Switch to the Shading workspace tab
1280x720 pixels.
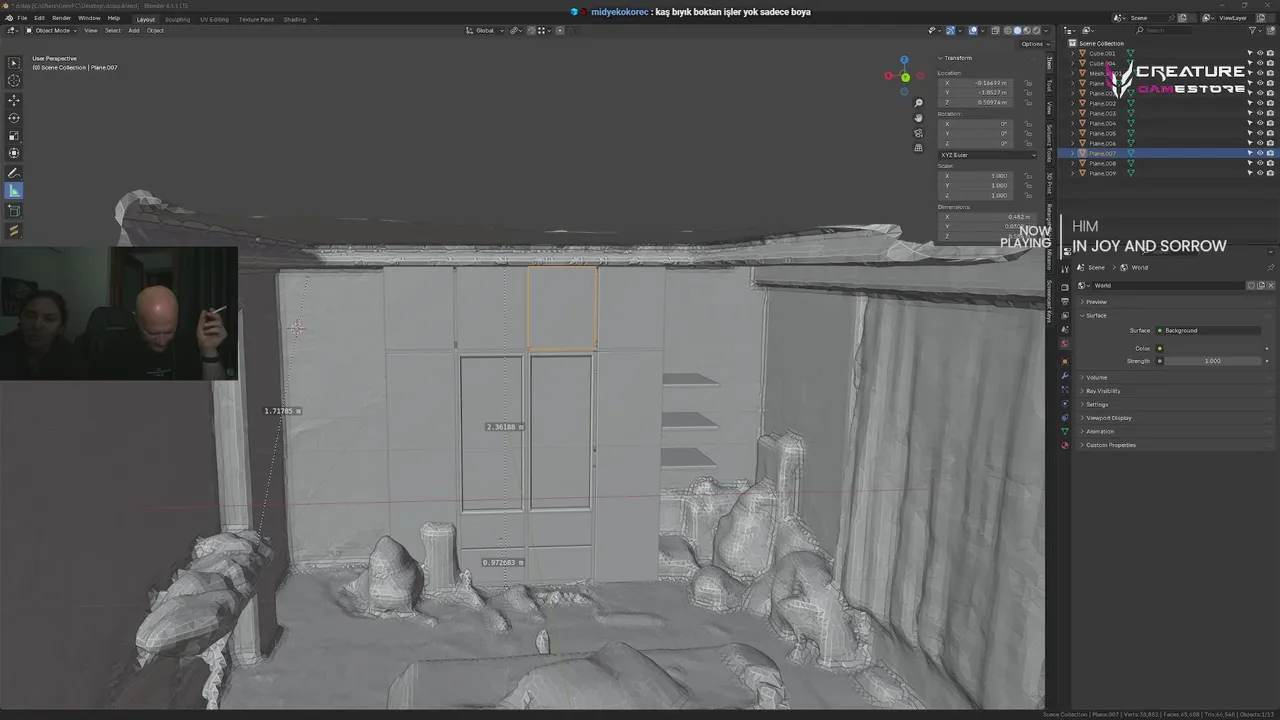pyautogui.click(x=295, y=19)
